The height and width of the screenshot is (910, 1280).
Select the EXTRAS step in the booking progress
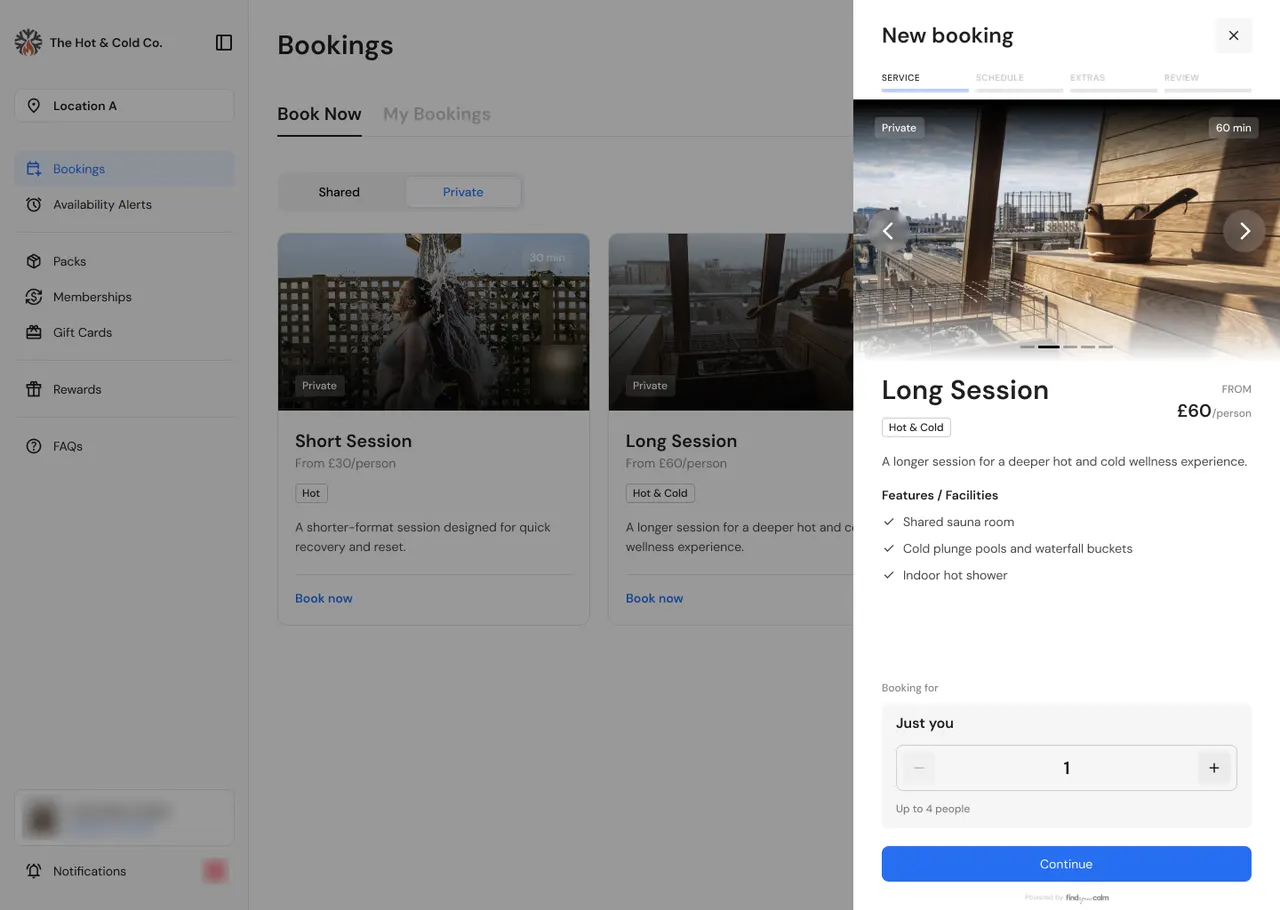click(1113, 81)
